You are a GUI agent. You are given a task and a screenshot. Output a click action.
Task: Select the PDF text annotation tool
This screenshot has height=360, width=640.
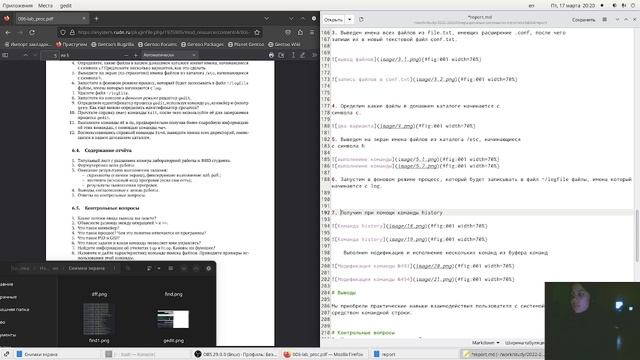(x=293, y=55)
